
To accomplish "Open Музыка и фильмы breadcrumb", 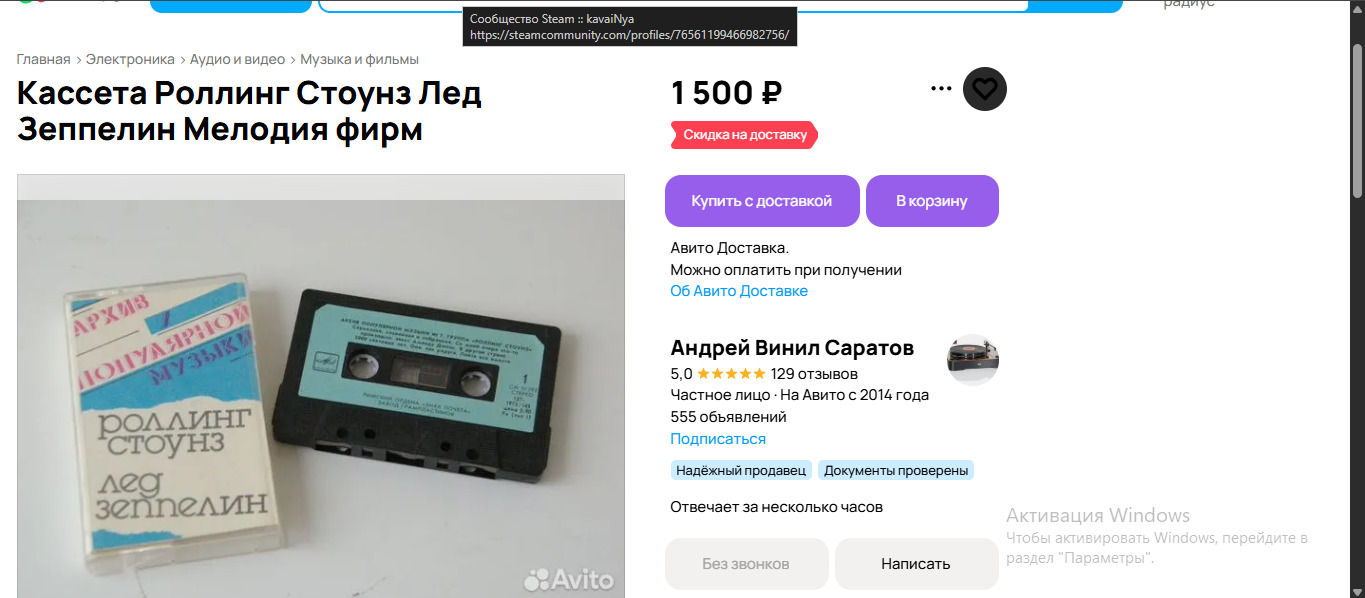I will coord(359,59).
